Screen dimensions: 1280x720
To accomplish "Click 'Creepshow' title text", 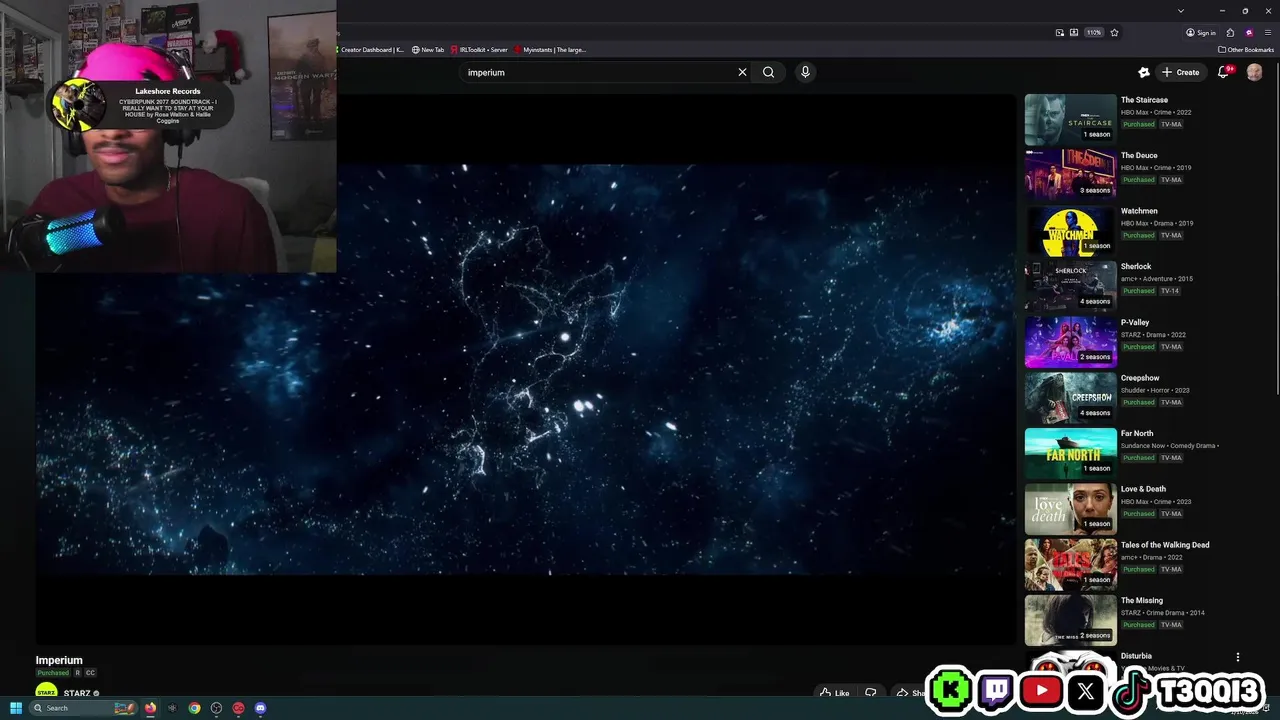I will click(x=1140, y=378).
